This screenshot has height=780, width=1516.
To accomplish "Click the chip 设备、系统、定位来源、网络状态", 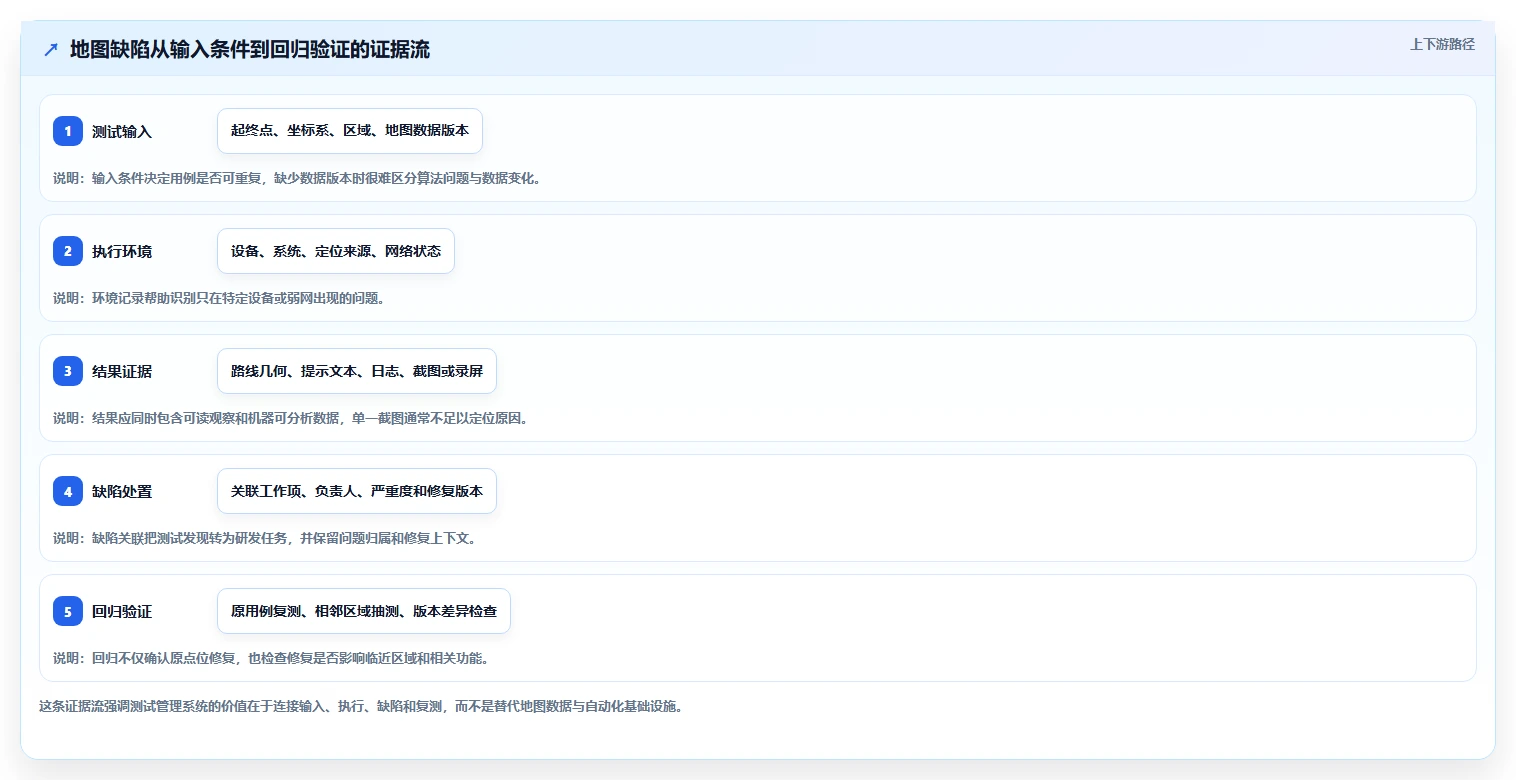I will click(x=336, y=251).
